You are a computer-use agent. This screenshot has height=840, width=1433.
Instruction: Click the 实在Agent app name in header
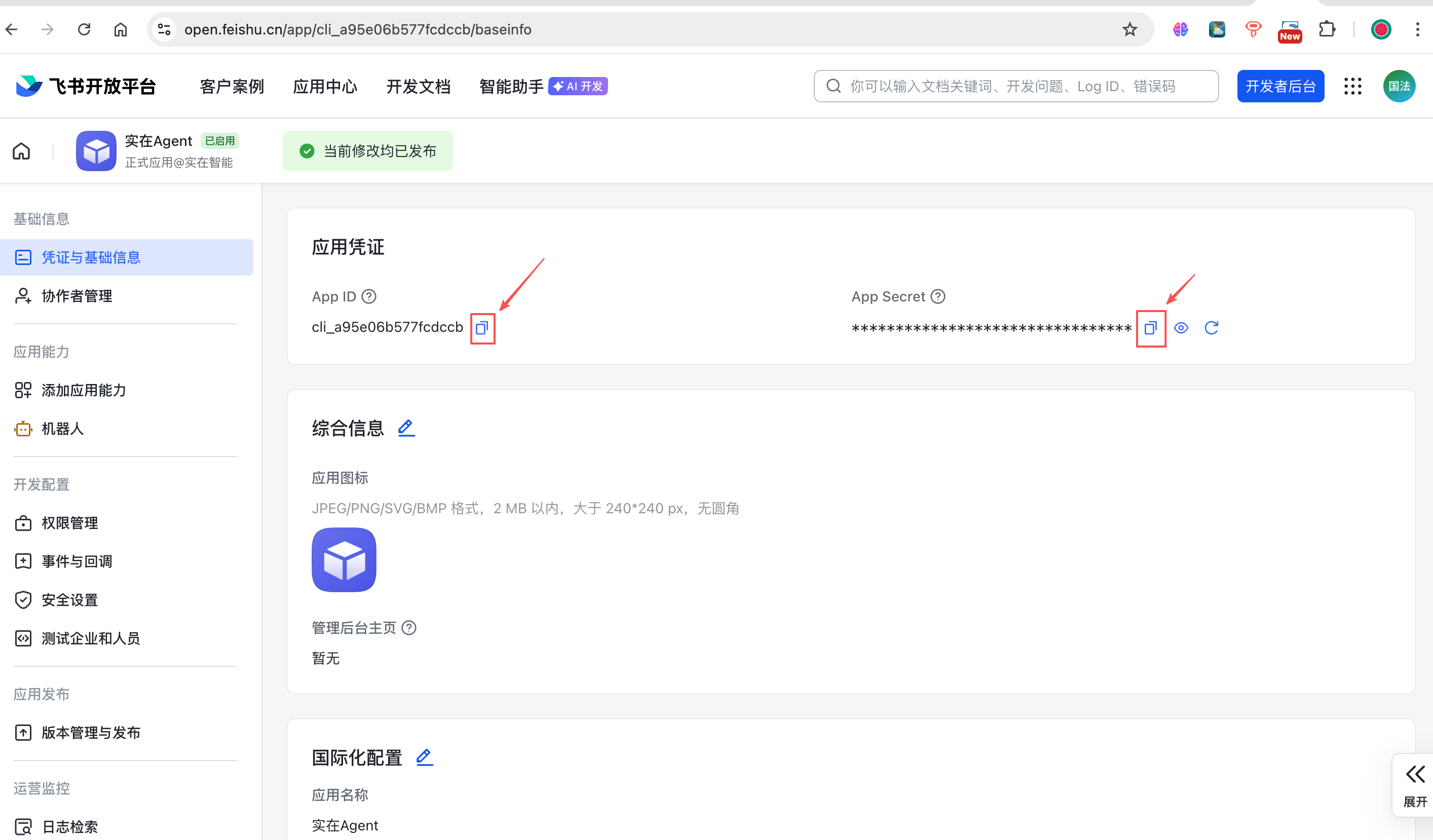pos(159,140)
